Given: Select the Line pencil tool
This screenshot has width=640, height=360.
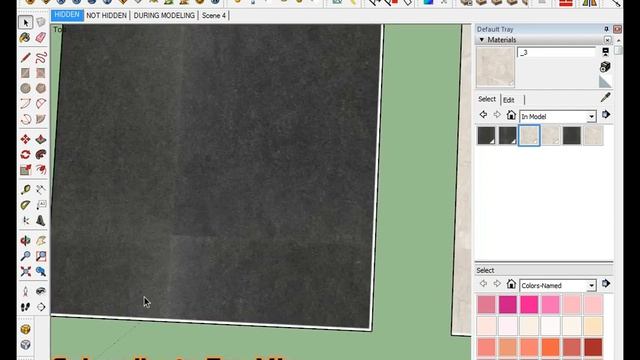Looking at the screenshot, I should point(26,58).
